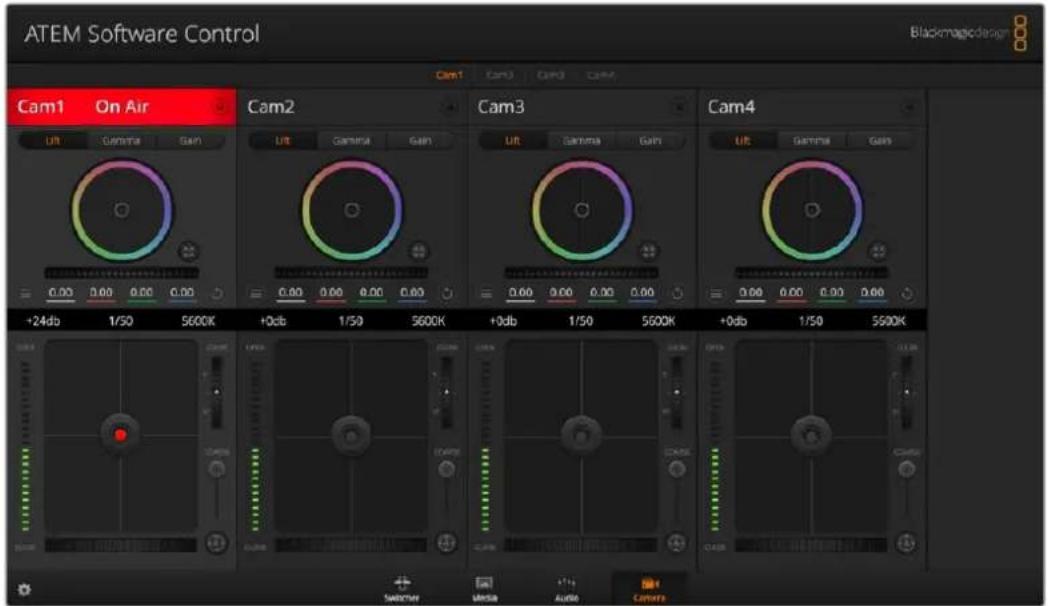Select Gain mode for Cam2
Image resolution: width=1048 pixels, height=606 pixels.
coord(420,140)
